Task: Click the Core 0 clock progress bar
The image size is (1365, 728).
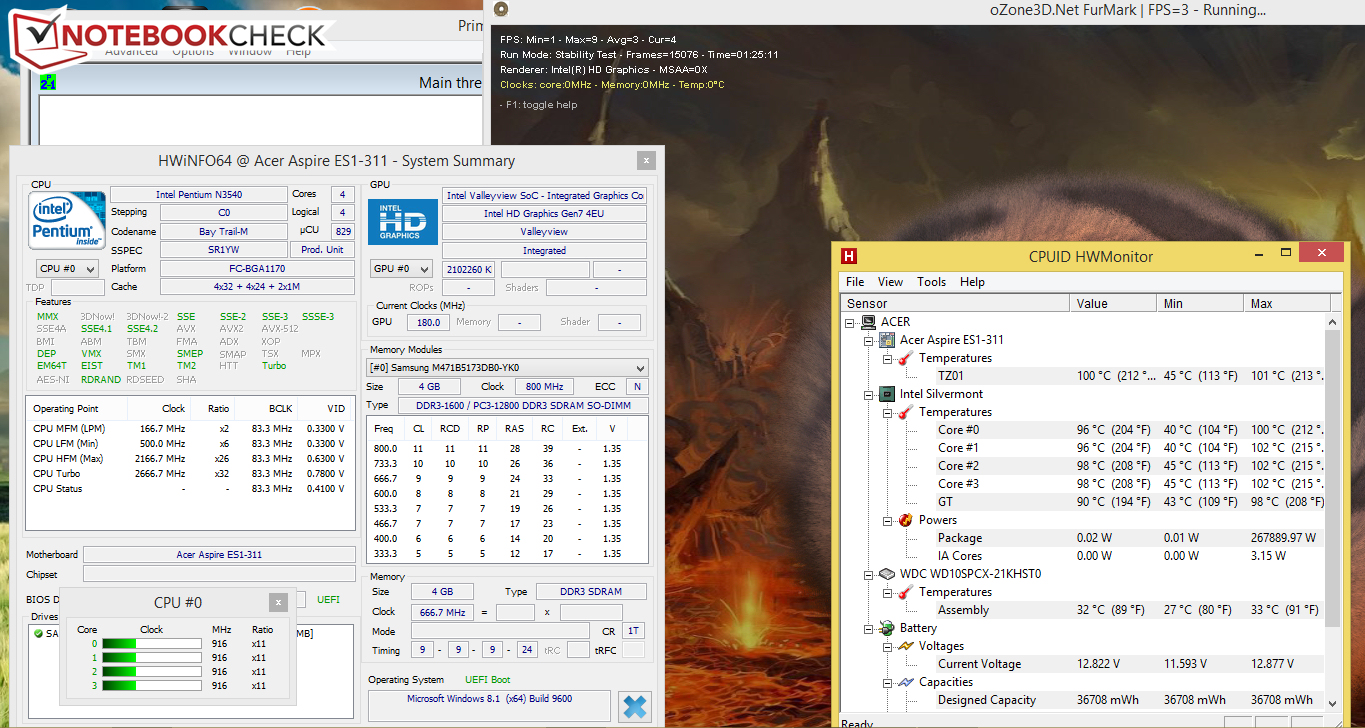Action: coord(152,644)
